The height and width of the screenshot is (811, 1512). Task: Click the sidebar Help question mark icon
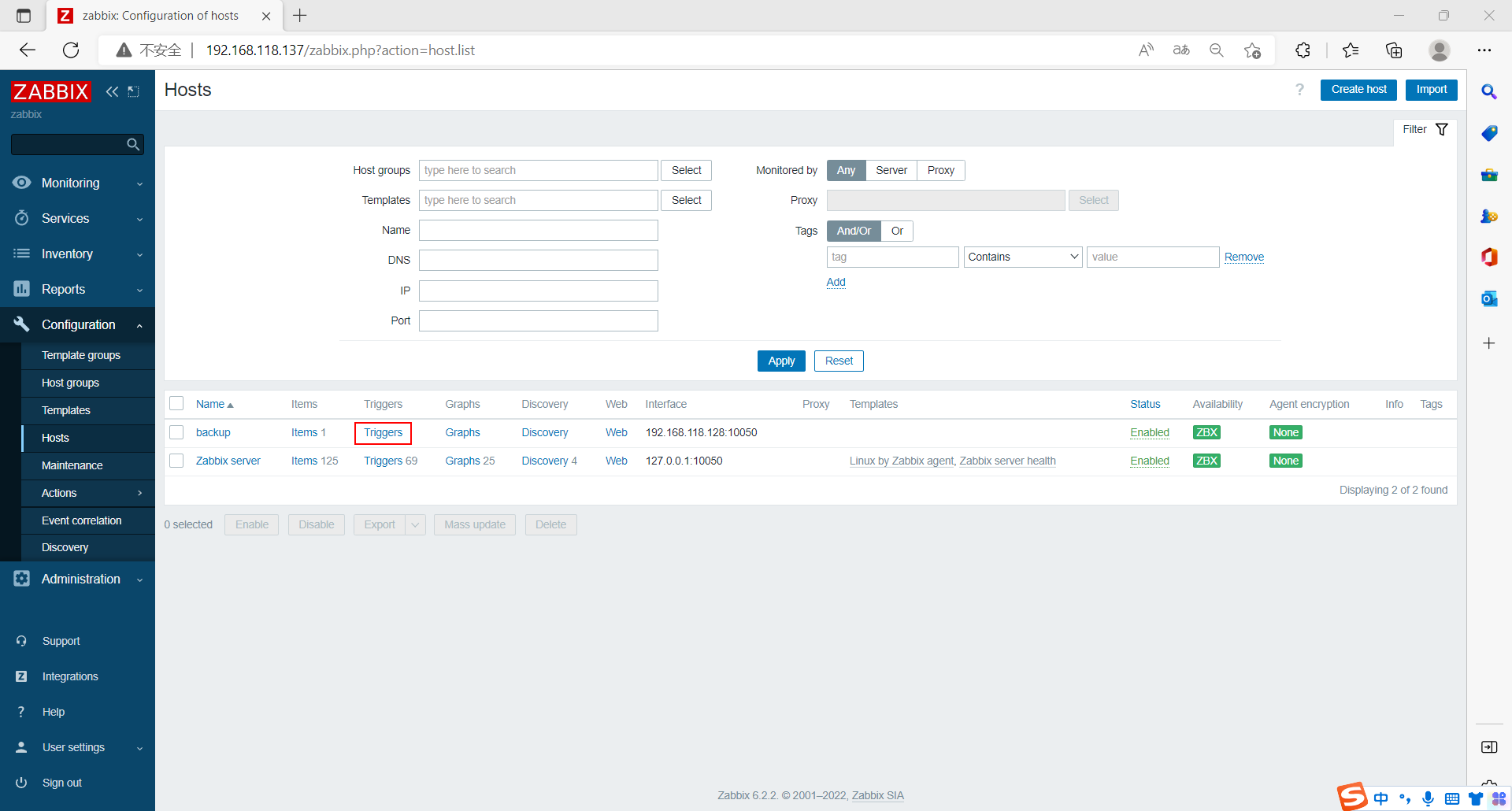click(x=21, y=712)
